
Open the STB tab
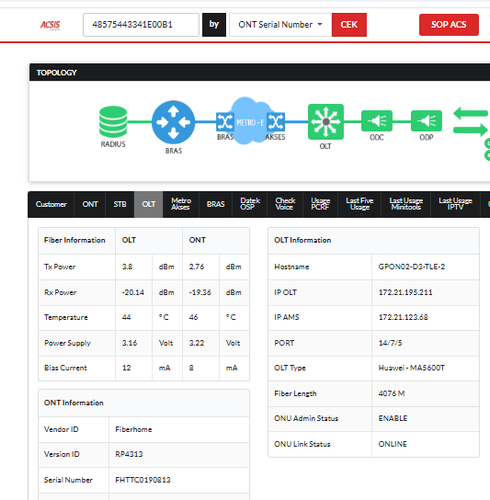[x=120, y=204]
